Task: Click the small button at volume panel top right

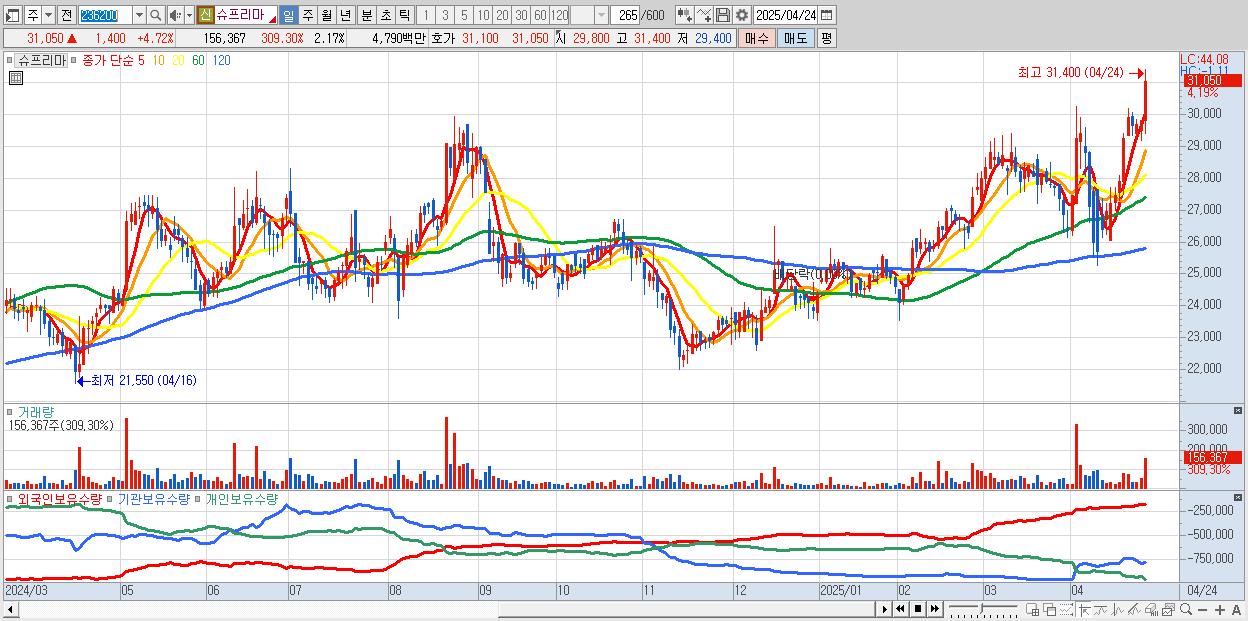Action: click(1239, 411)
